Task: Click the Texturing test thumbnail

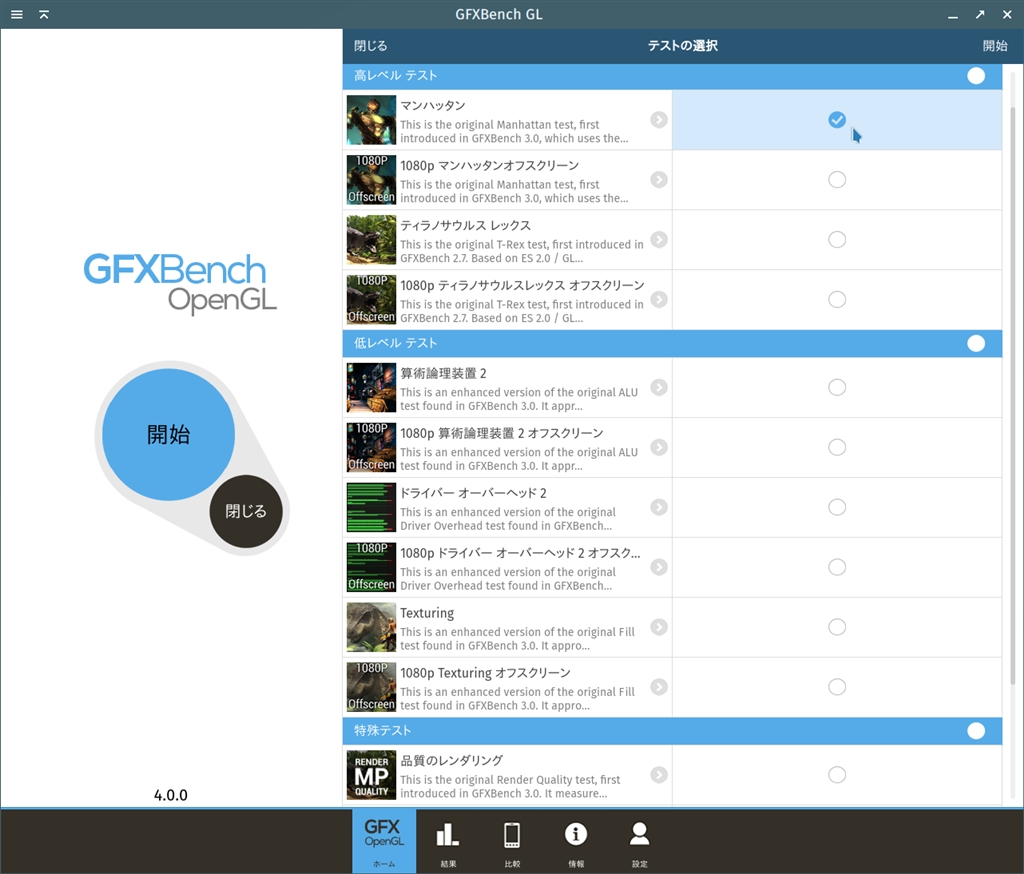Action: (371, 627)
